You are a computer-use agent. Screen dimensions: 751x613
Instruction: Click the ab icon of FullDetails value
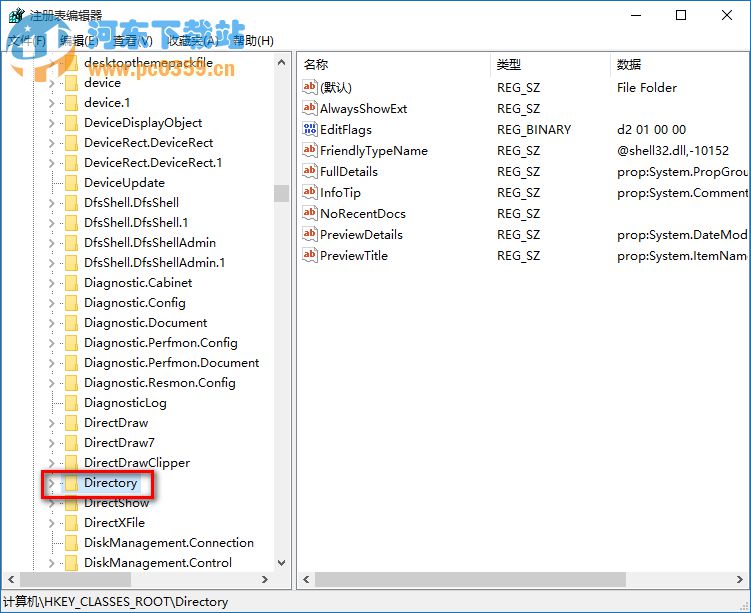pyautogui.click(x=309, y=171)
